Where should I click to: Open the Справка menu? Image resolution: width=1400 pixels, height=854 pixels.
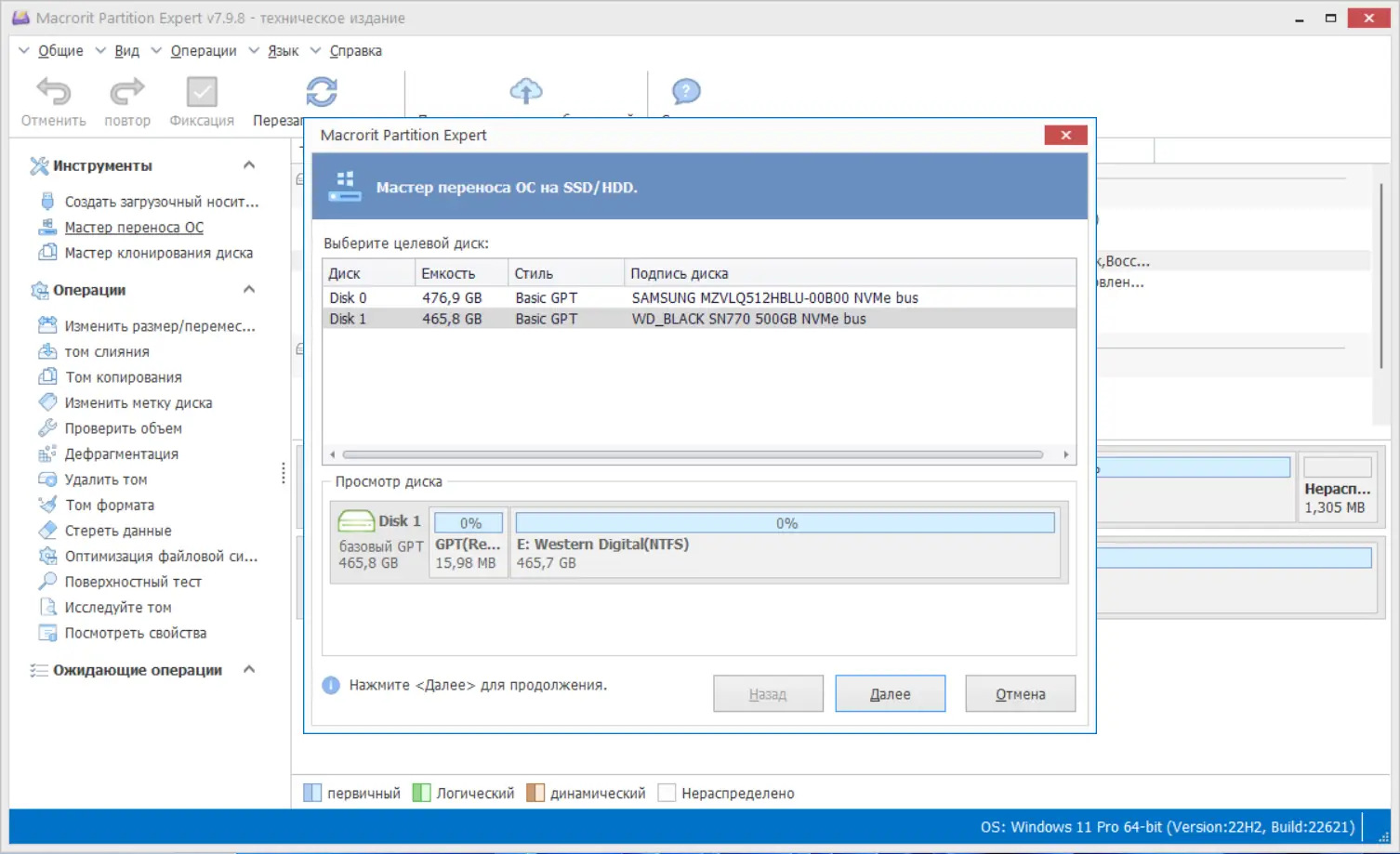[355, 51]
